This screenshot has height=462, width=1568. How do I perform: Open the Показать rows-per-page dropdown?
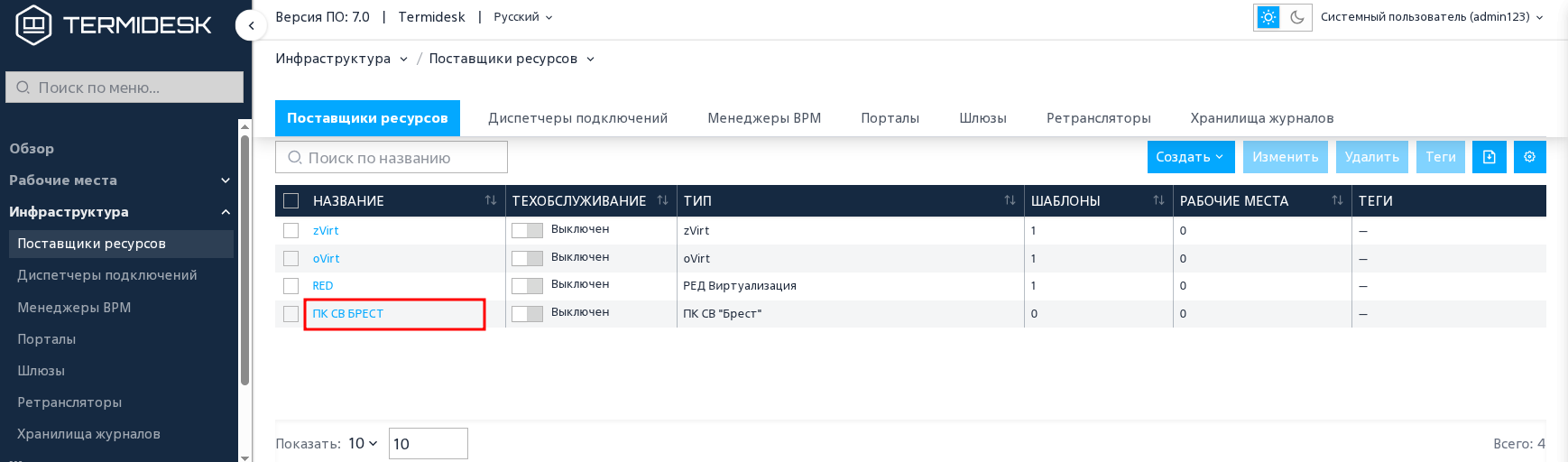click(x=363, y=443)
